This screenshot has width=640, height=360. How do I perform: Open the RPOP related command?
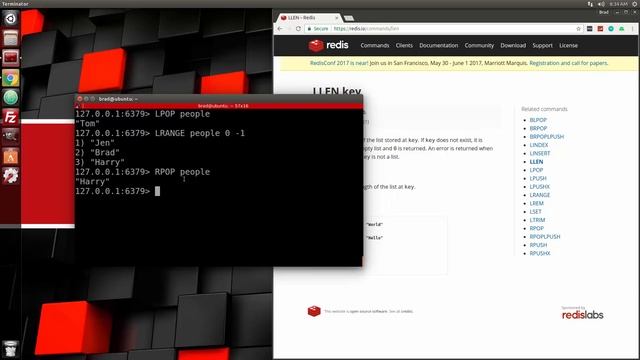click(536, 228)
